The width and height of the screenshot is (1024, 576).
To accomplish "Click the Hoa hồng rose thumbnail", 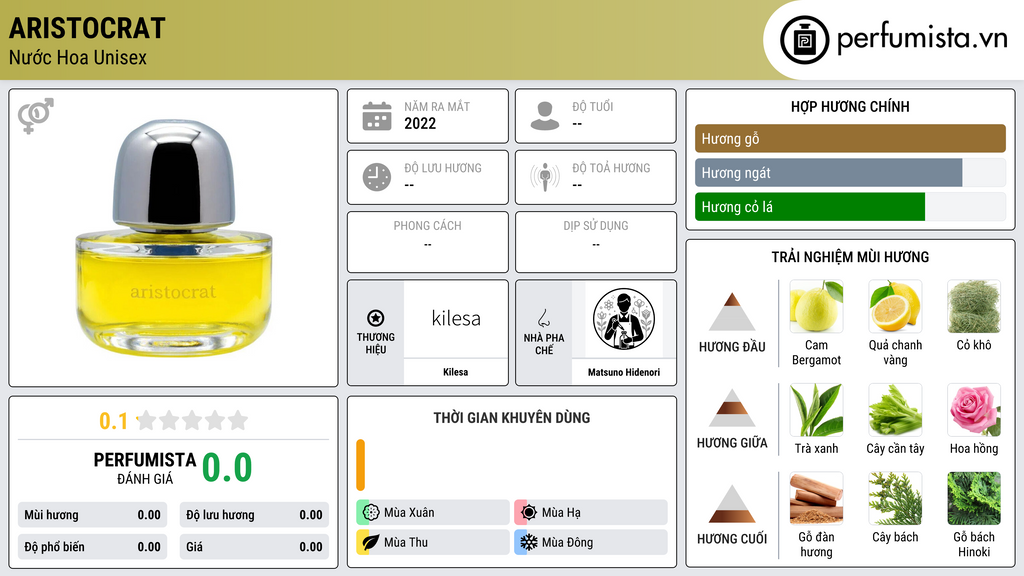I will [974, 409].
